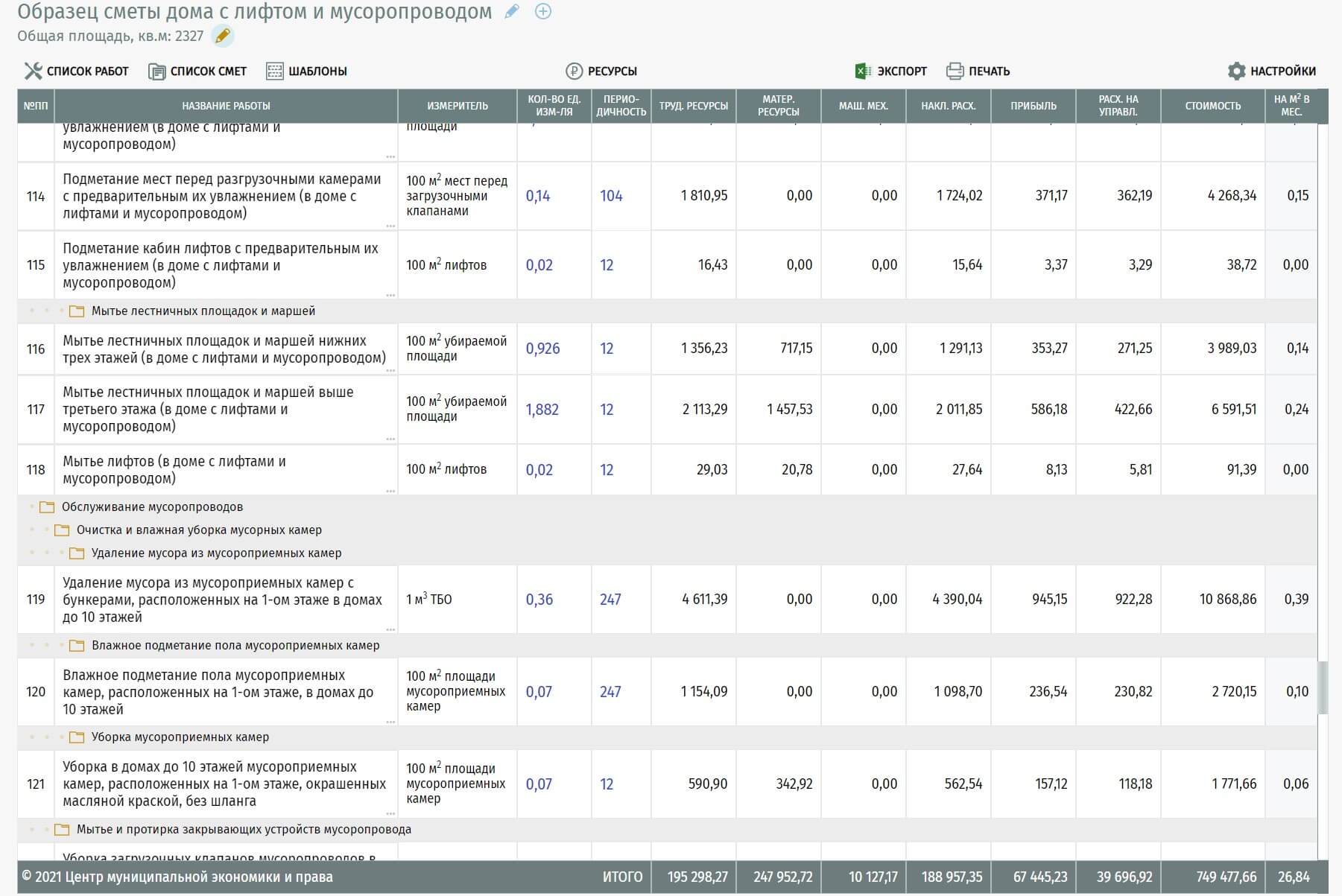
Task: Click column header Труд. ресурсы
Action: 693,106
